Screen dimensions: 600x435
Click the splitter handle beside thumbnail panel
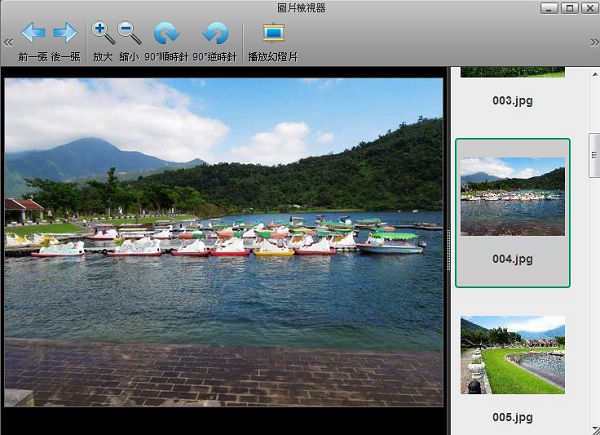(x=448, y=250)
